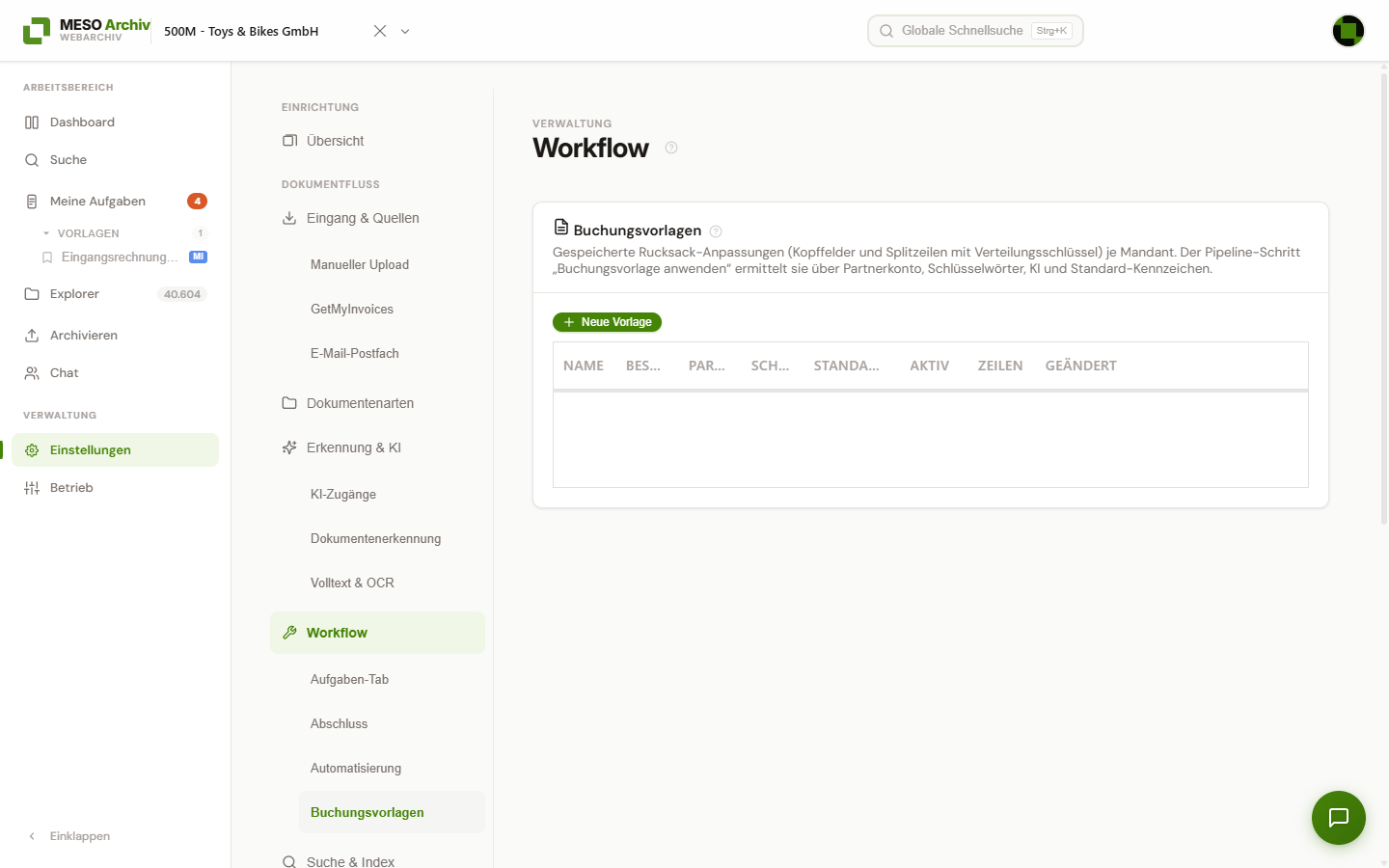Open the client selector dropdown chevron

coord(405,31)
